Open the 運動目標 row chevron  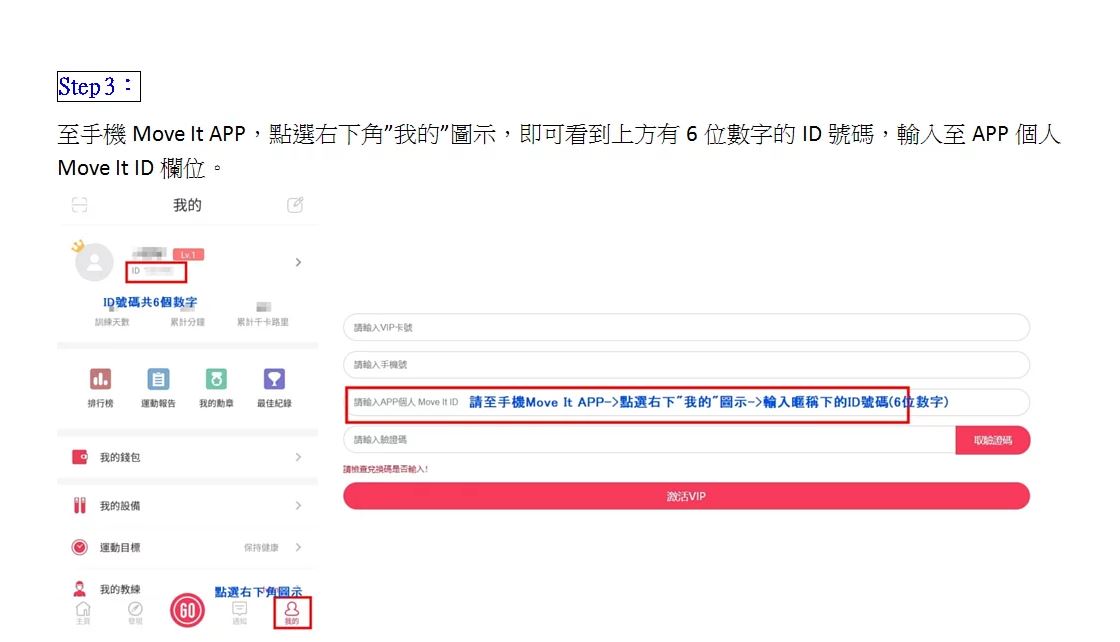coord(298,547)
